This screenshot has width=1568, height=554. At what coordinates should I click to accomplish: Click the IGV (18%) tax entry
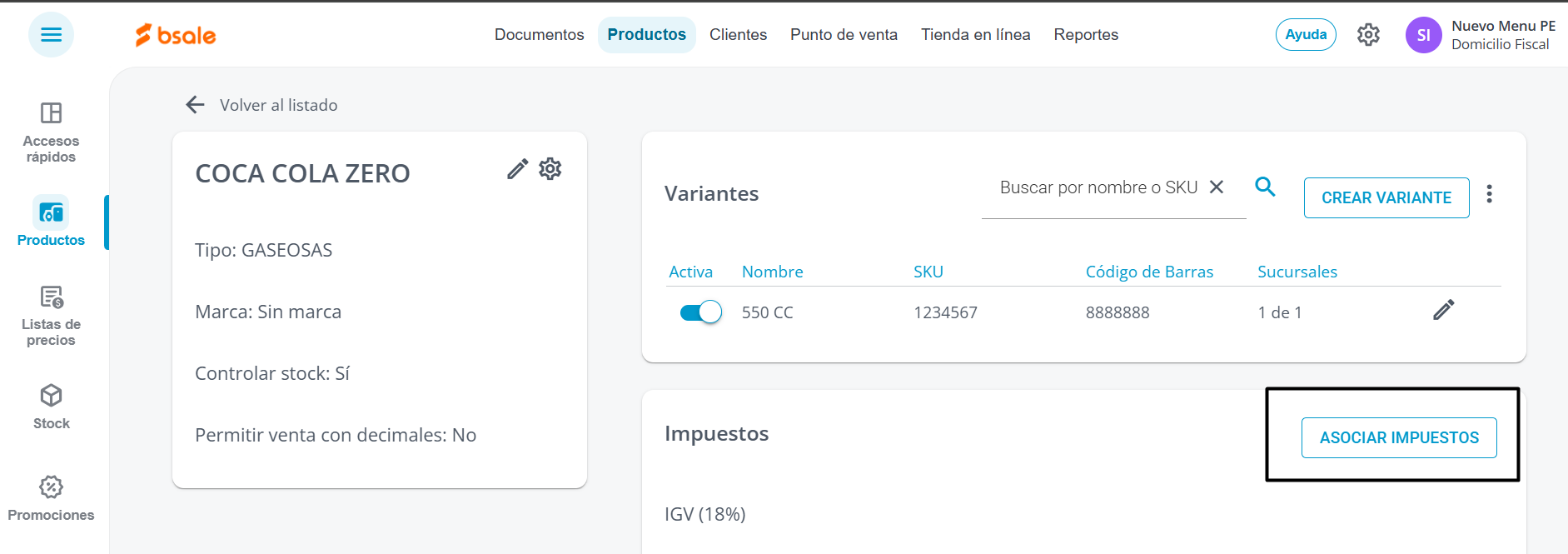pyautogui.click(x=705, y=515)
